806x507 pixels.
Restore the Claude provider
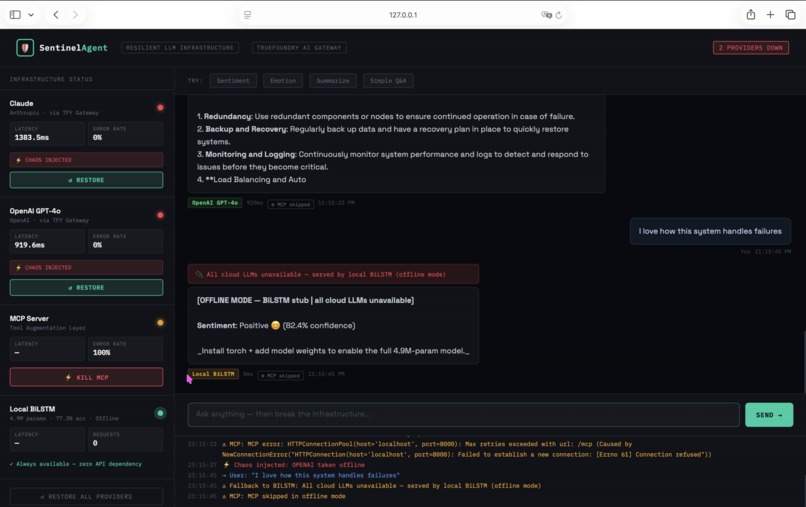pyautogui.click(x=86, y=180)
